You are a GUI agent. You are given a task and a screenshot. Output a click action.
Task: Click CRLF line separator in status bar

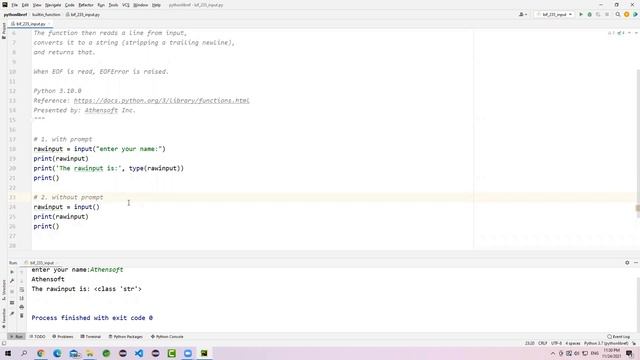542,343
